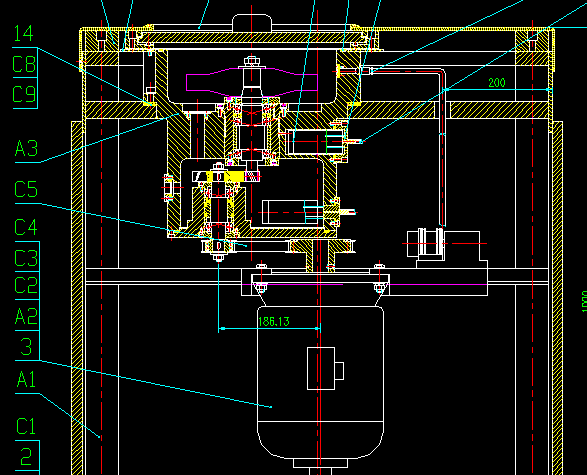Click the dimension value '186.13'
Screen dimensions: 587x475
click(274, 322)
